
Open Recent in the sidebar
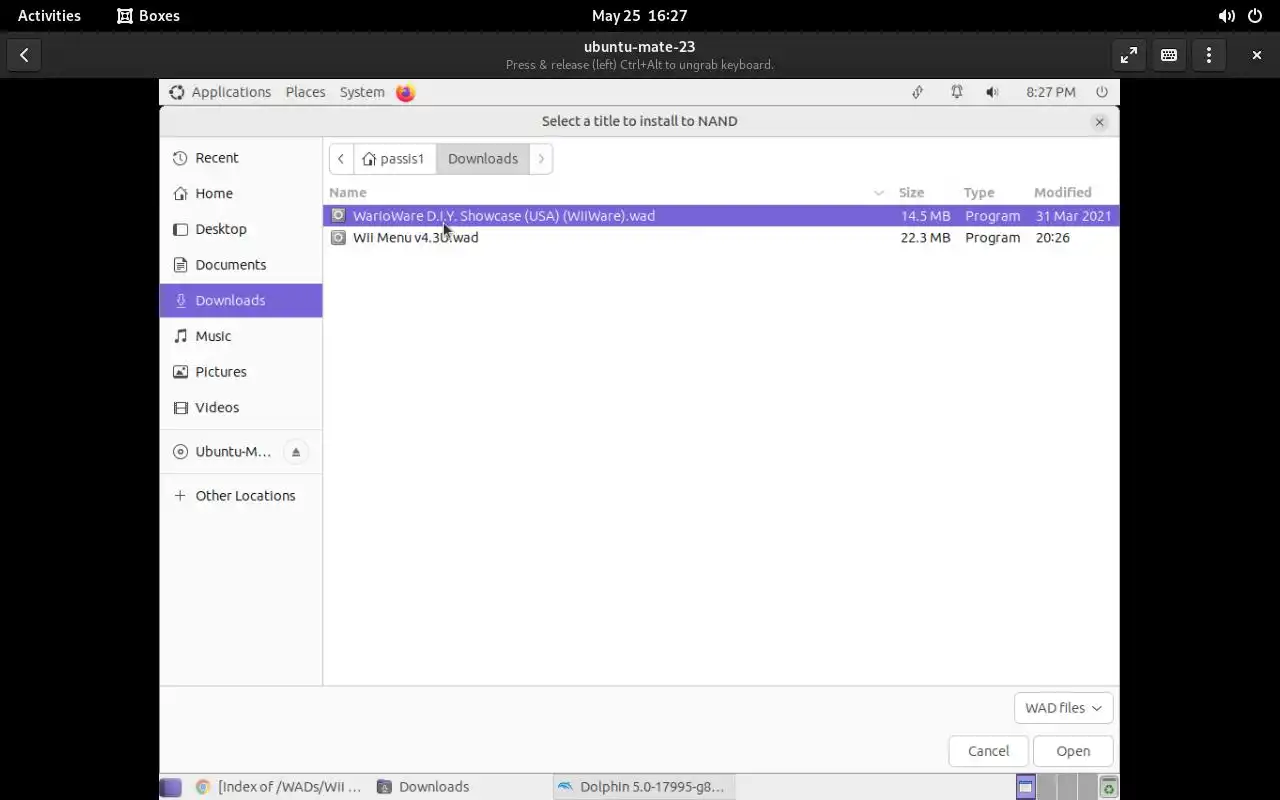click(x=240, y=158)
